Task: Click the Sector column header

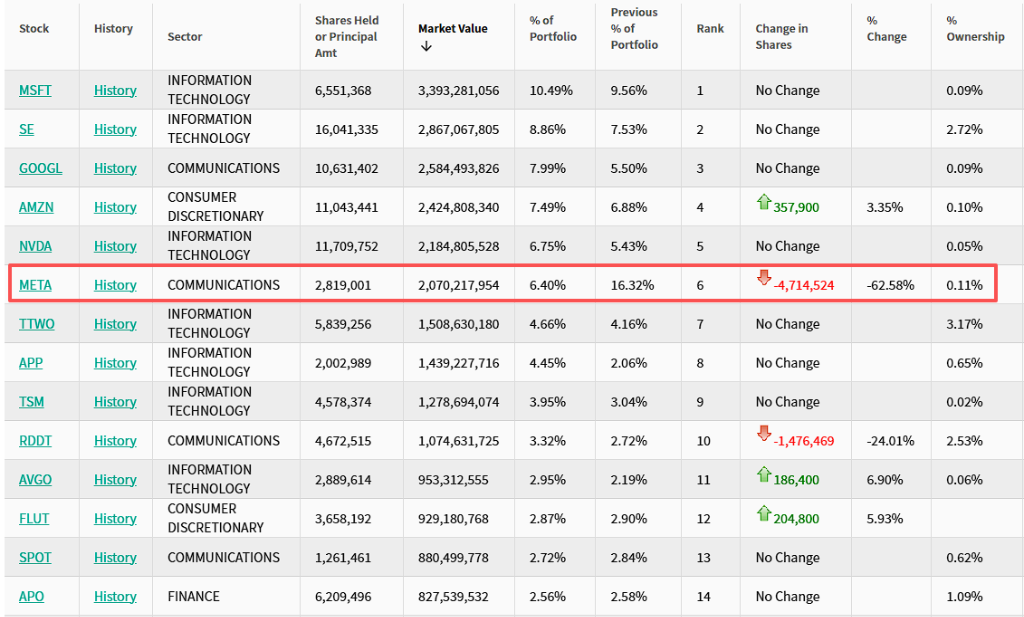Action: pos(185,37)
